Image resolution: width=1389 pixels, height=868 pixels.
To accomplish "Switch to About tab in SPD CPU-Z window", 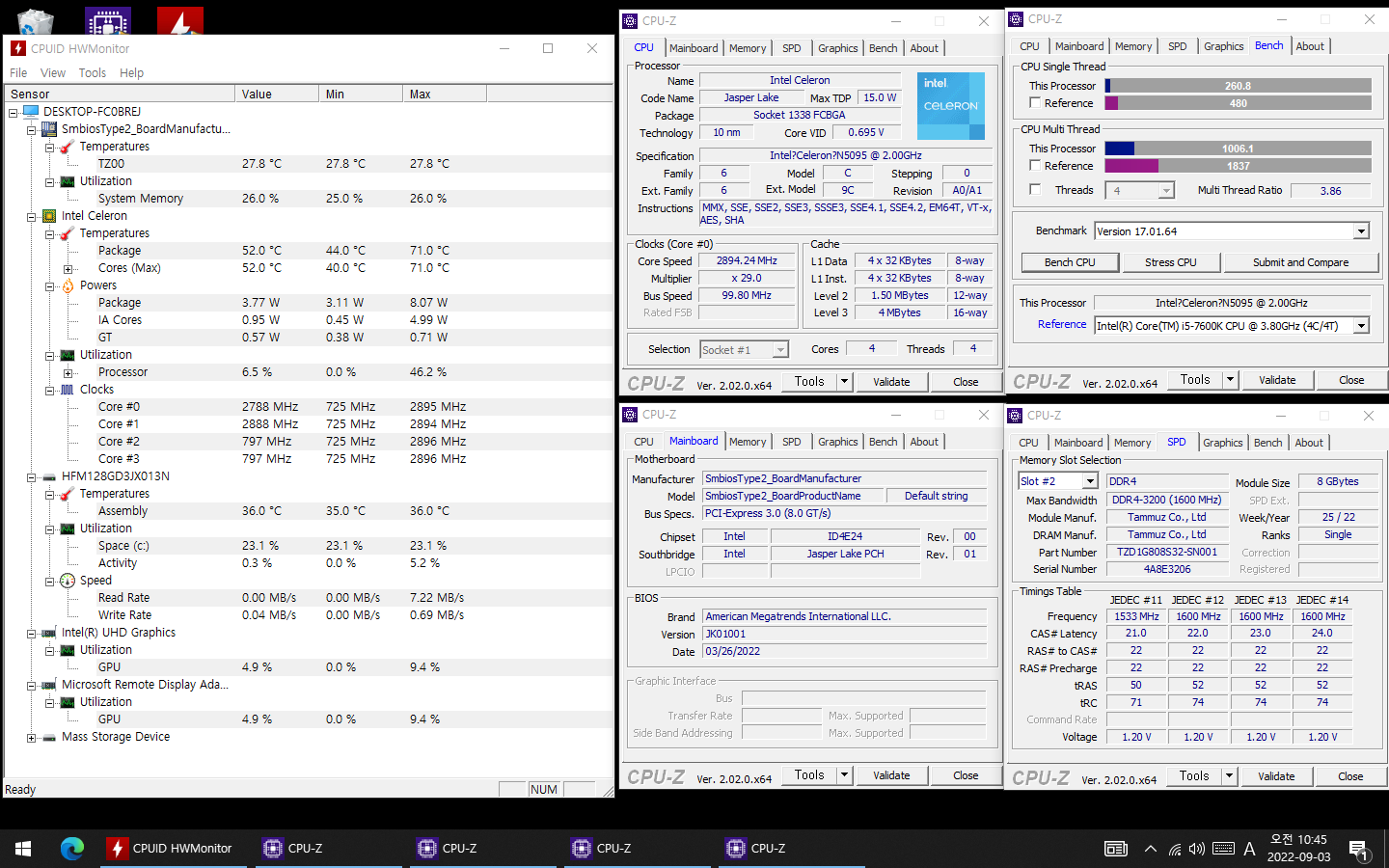I will pos(1309,443).
